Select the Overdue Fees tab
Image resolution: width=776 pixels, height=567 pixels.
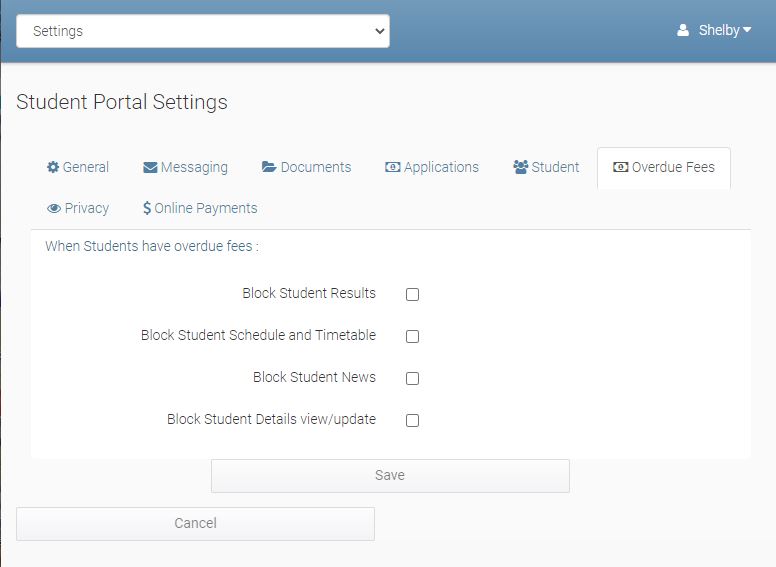point(673,167)
